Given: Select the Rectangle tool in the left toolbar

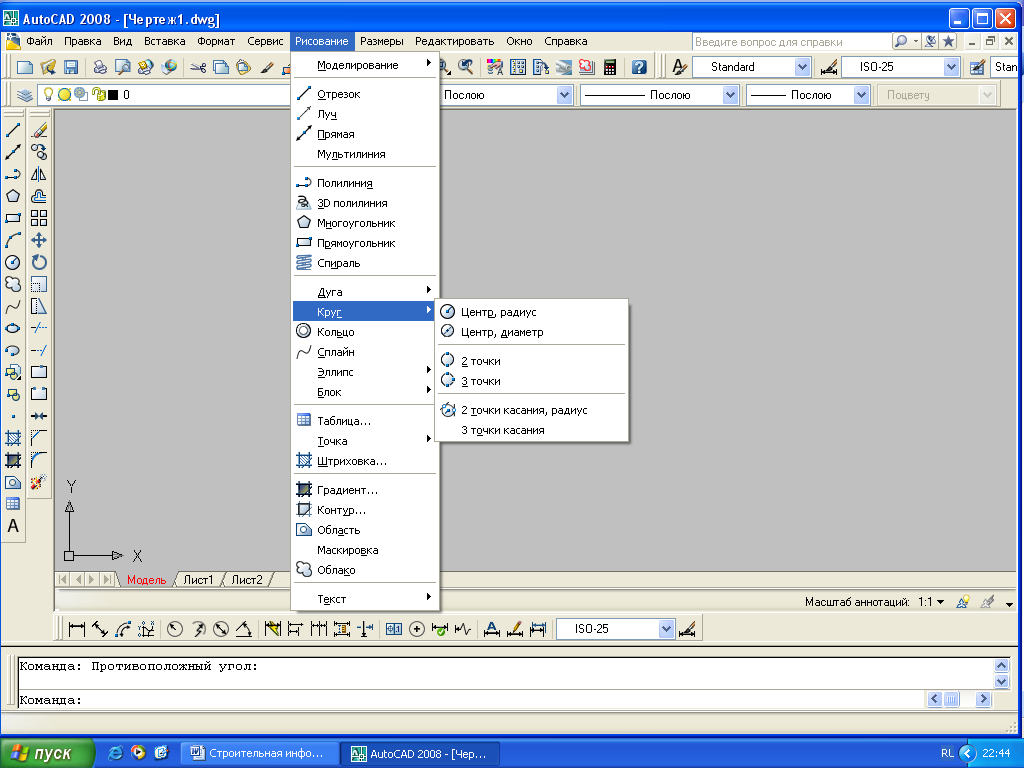Looking at the screenshot, I should (x=13, y=218).
